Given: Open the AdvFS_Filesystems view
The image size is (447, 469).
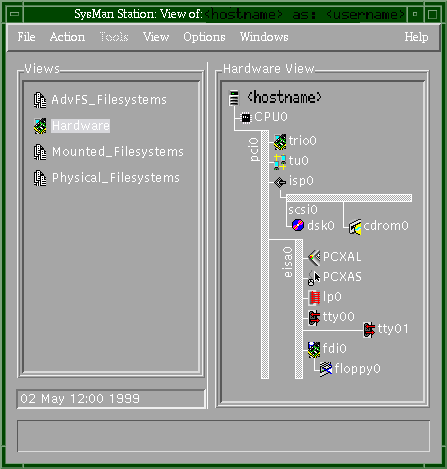Looking at the screenshot, I should tap(100, 100).
